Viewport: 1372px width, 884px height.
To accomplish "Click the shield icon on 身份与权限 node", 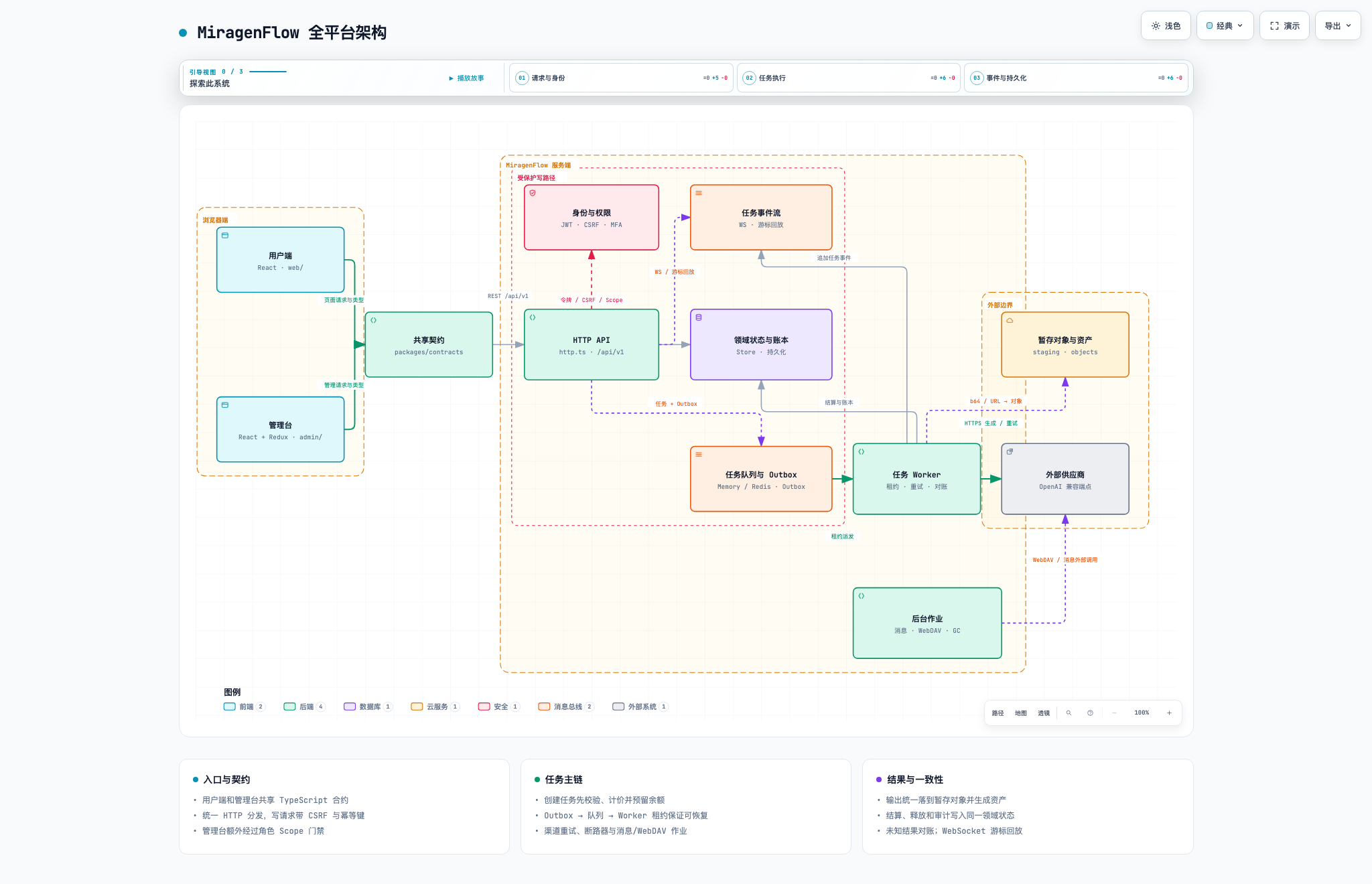I will (x=533, y=193).
